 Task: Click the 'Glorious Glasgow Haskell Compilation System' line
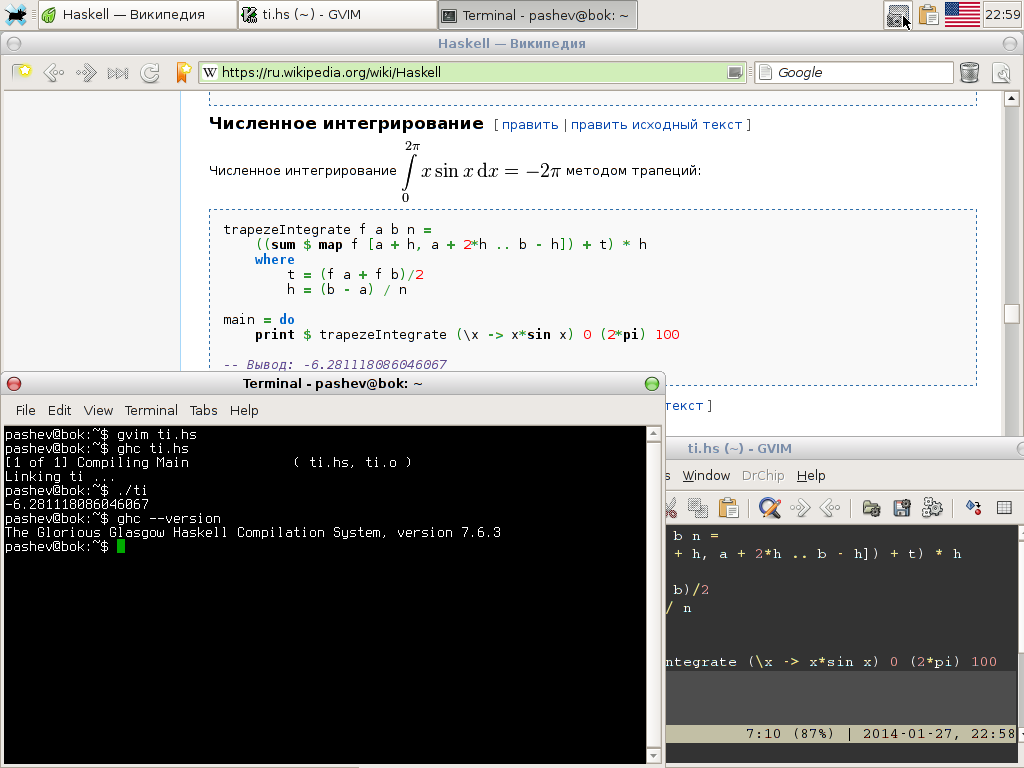253,532
